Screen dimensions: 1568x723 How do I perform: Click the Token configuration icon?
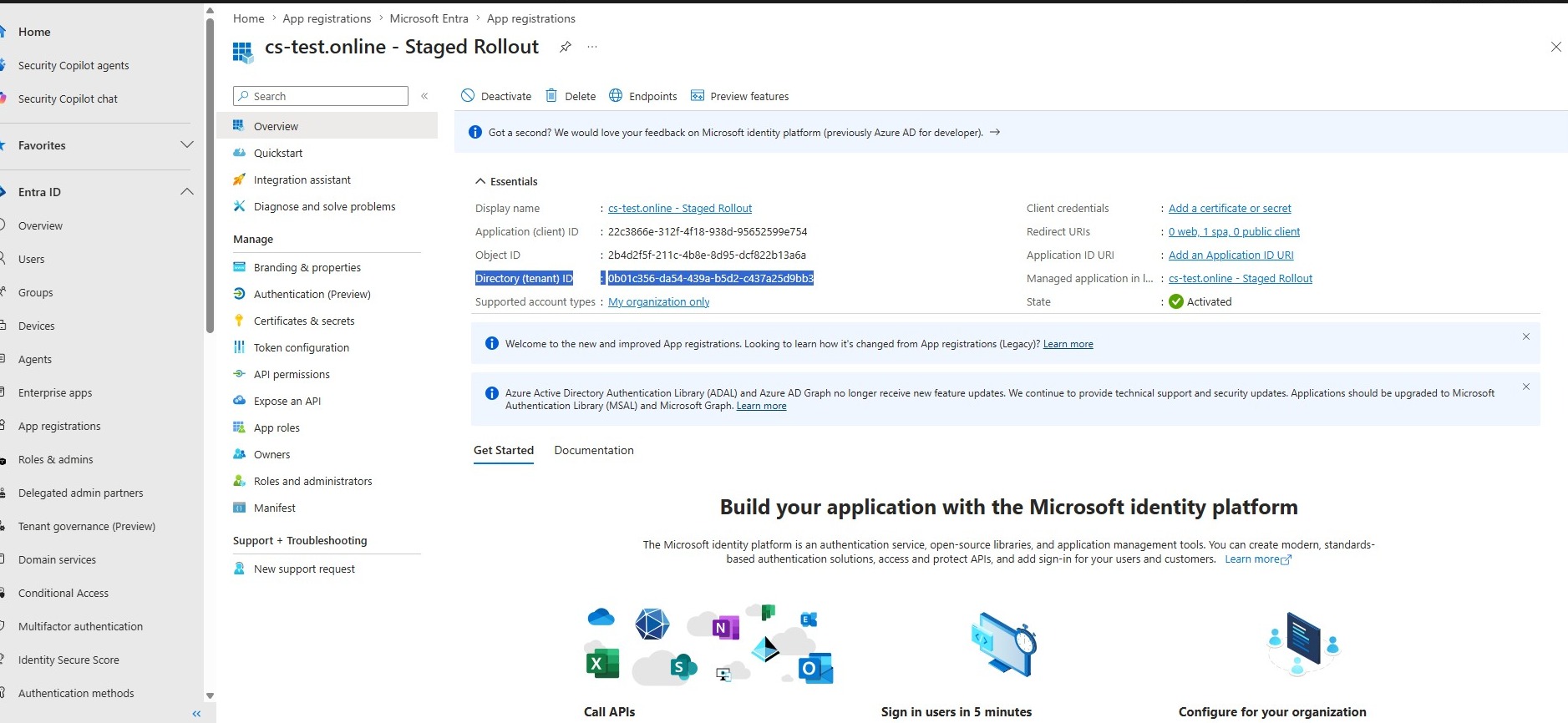click(239, 347)
